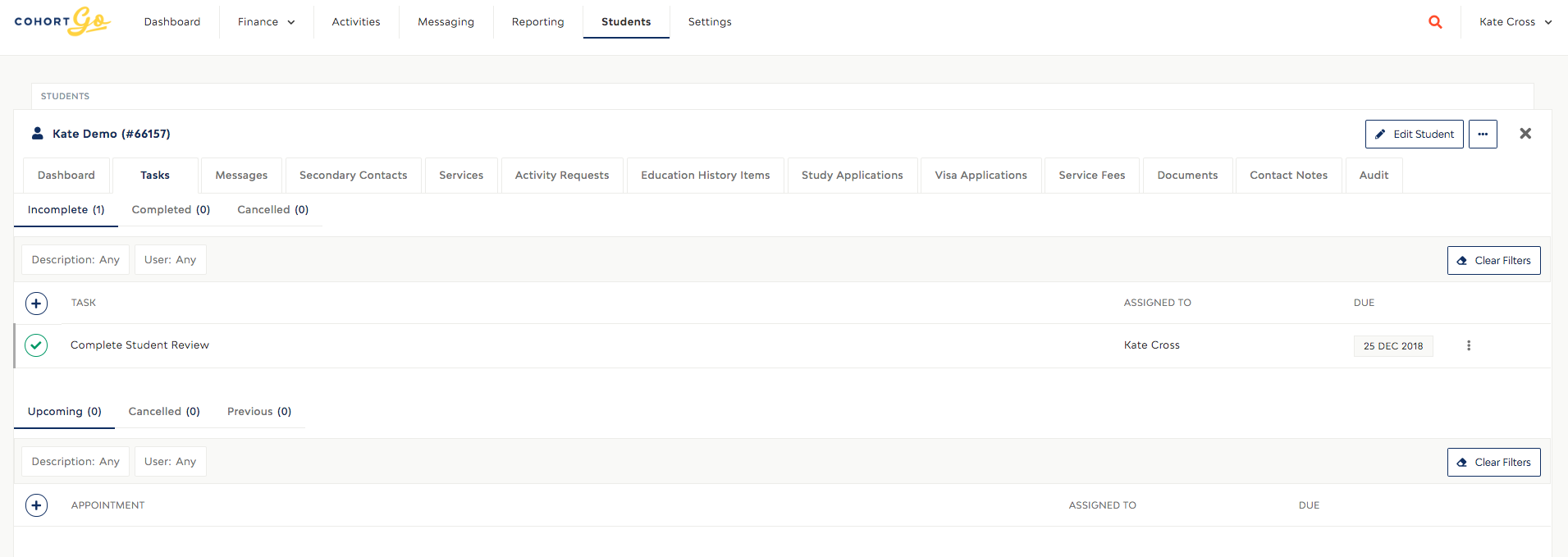Click the STUDENTS breadcrumb
The width and height of the screenshot is (1568, 557).
pos(66,96)
